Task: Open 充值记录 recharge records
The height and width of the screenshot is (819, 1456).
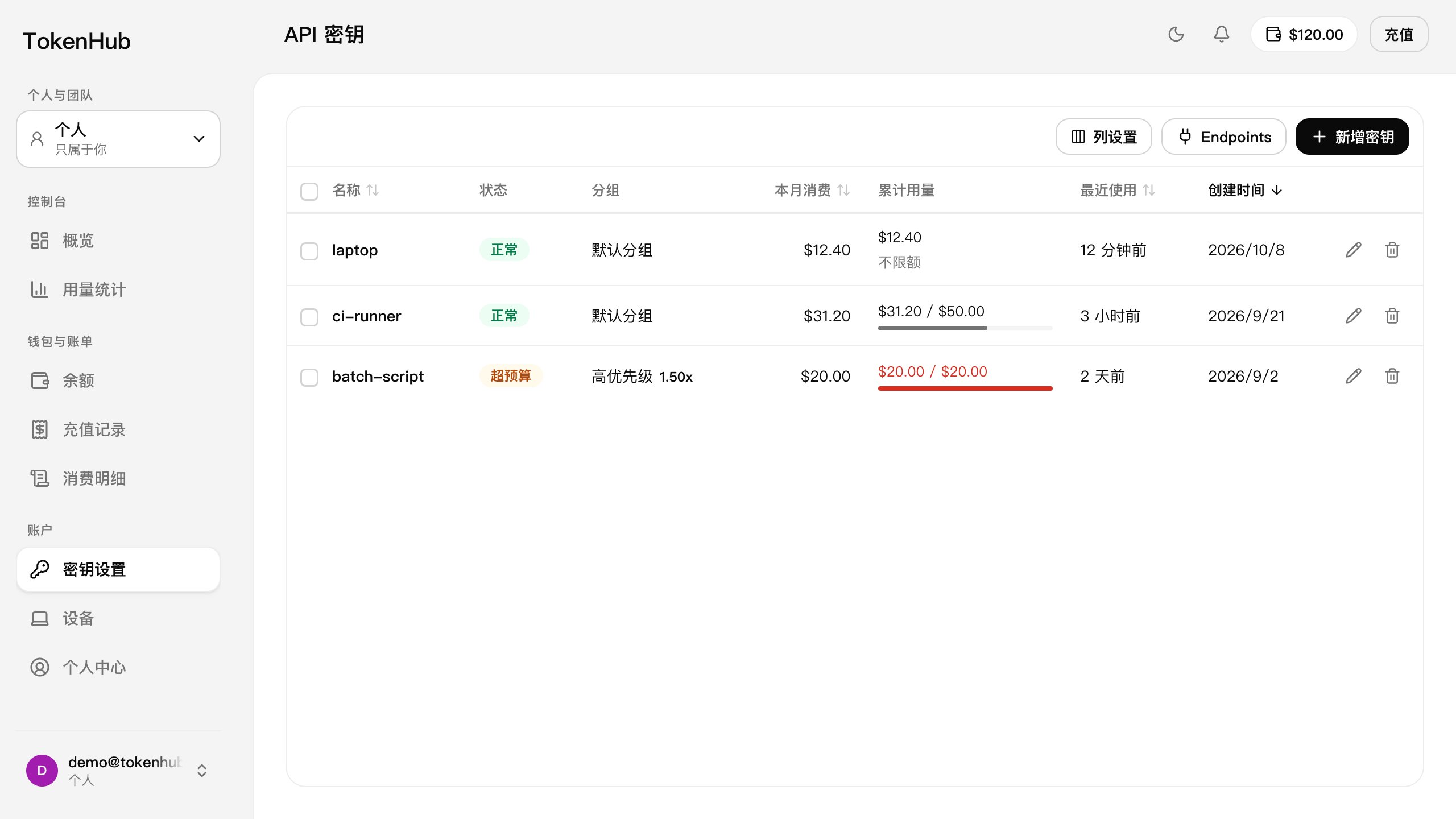Action: click(x=118, y=429)
